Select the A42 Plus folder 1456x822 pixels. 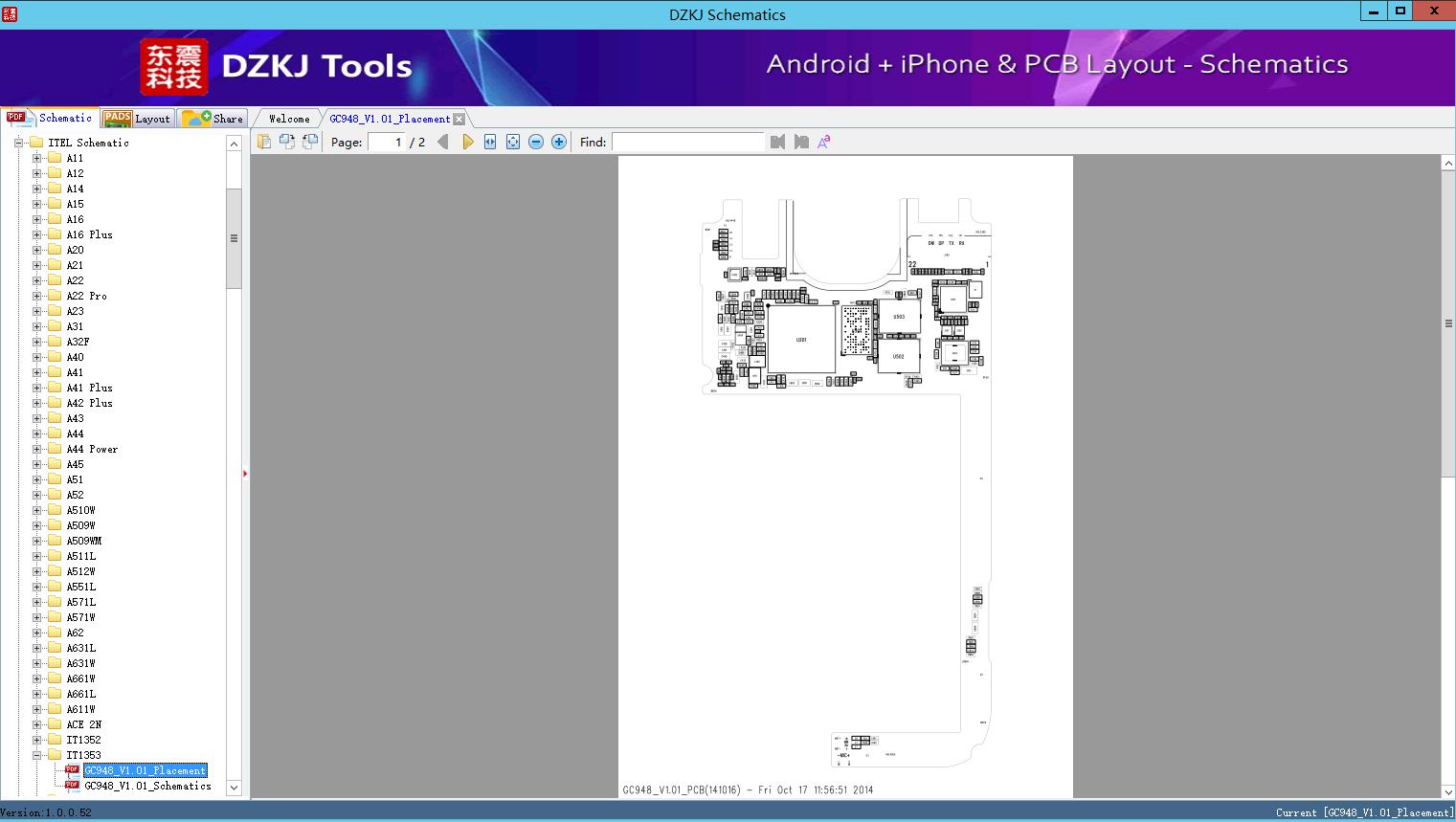[89, 403]
